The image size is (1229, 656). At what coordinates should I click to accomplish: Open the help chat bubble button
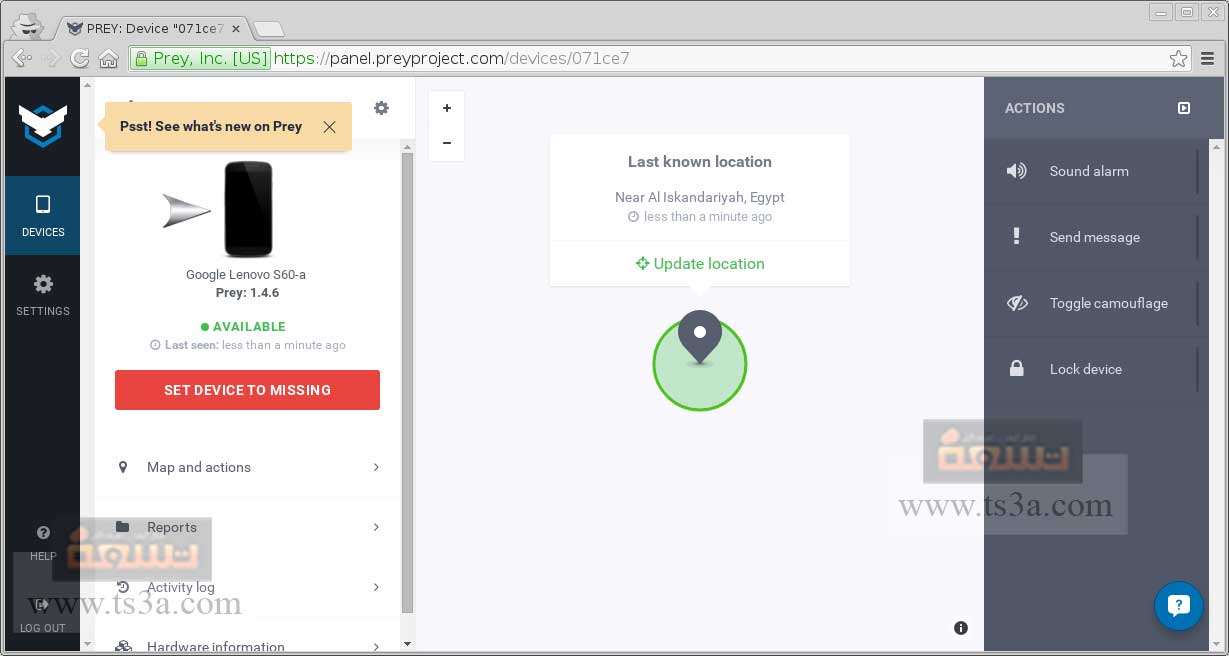click(1178, 605)
